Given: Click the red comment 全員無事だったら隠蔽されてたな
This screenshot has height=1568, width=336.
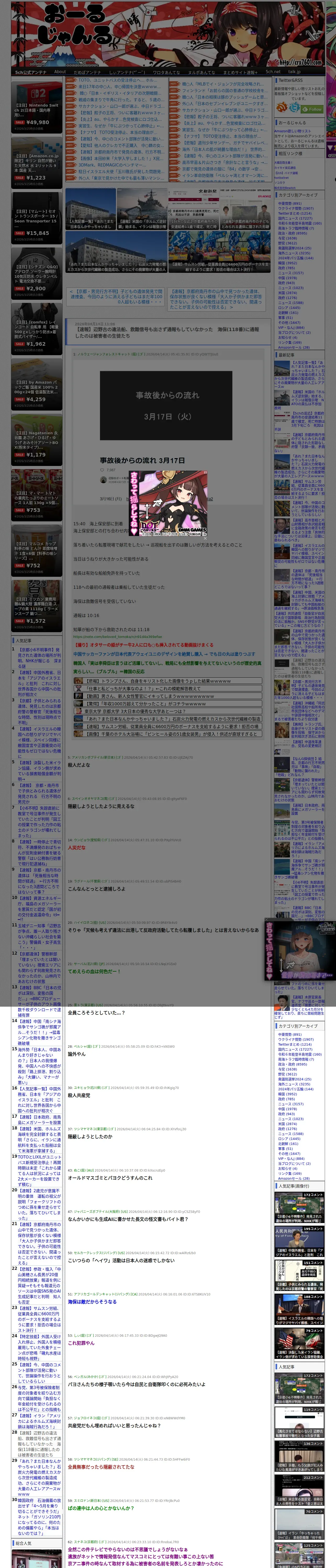Looking at the screenshot, I should 101,1466.
